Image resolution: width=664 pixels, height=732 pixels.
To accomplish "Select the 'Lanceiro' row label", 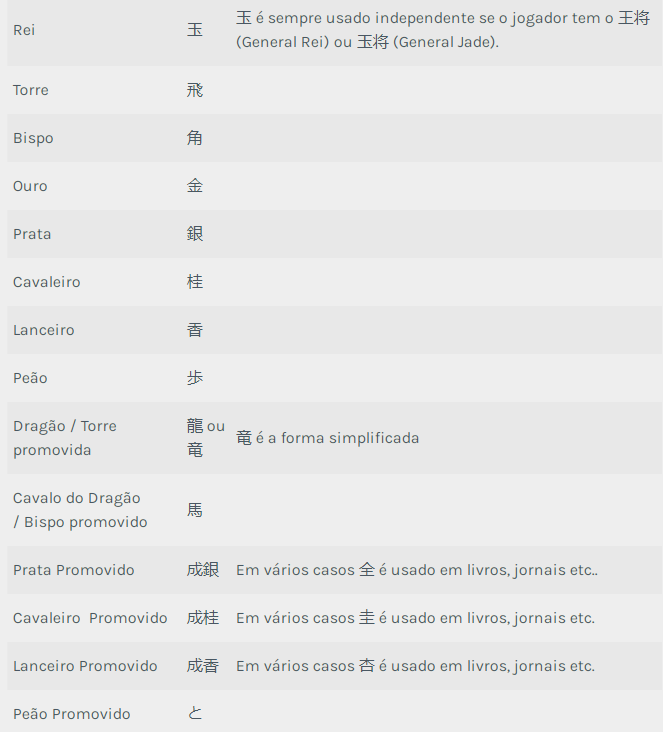I will pos(44,330).
